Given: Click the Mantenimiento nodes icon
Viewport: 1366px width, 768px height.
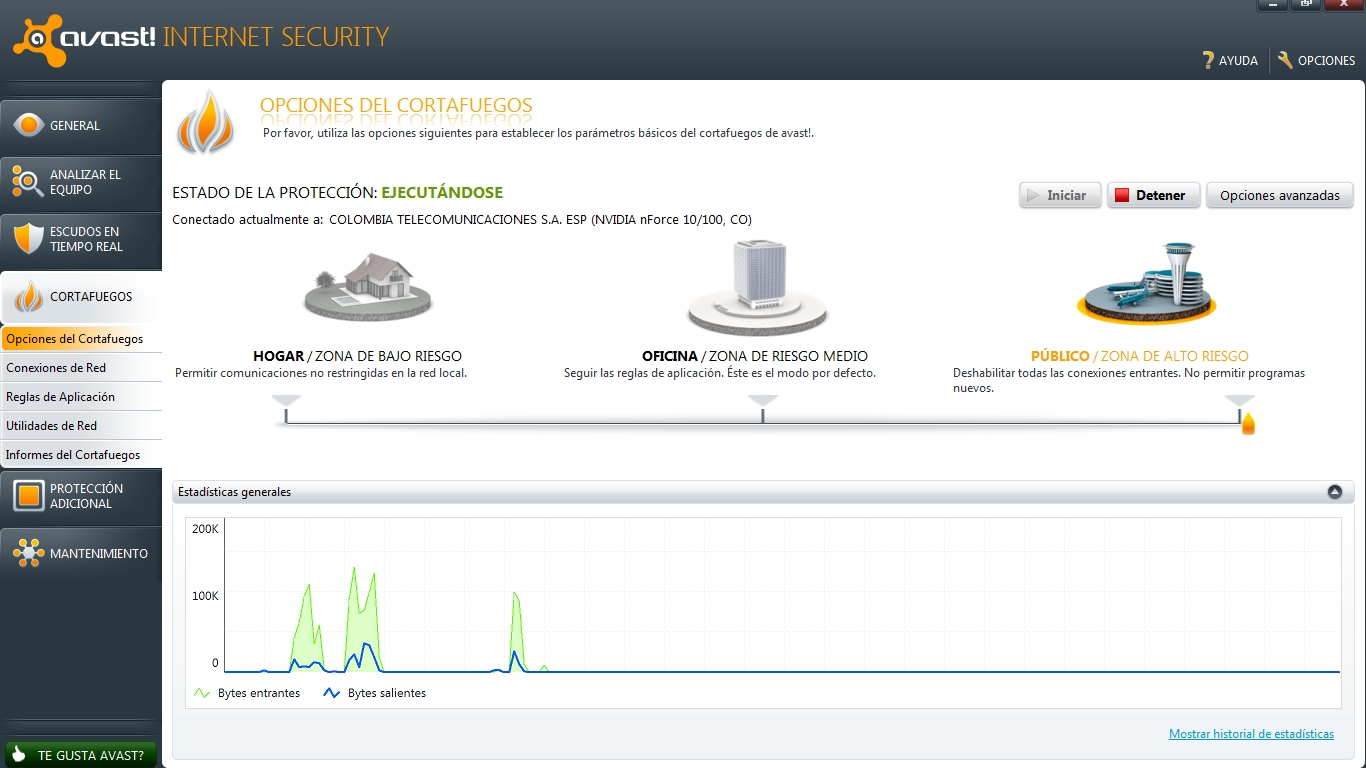Looking at the screenshot, I should [29, 553].
